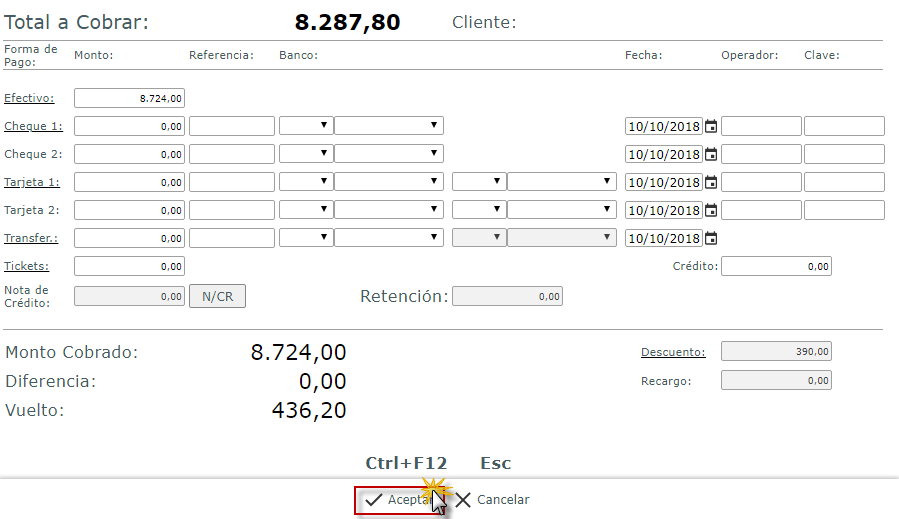Expand Tarjeta 1 second wide card dropdown
This screenshot has height=519, width=899.
(562, 182)
